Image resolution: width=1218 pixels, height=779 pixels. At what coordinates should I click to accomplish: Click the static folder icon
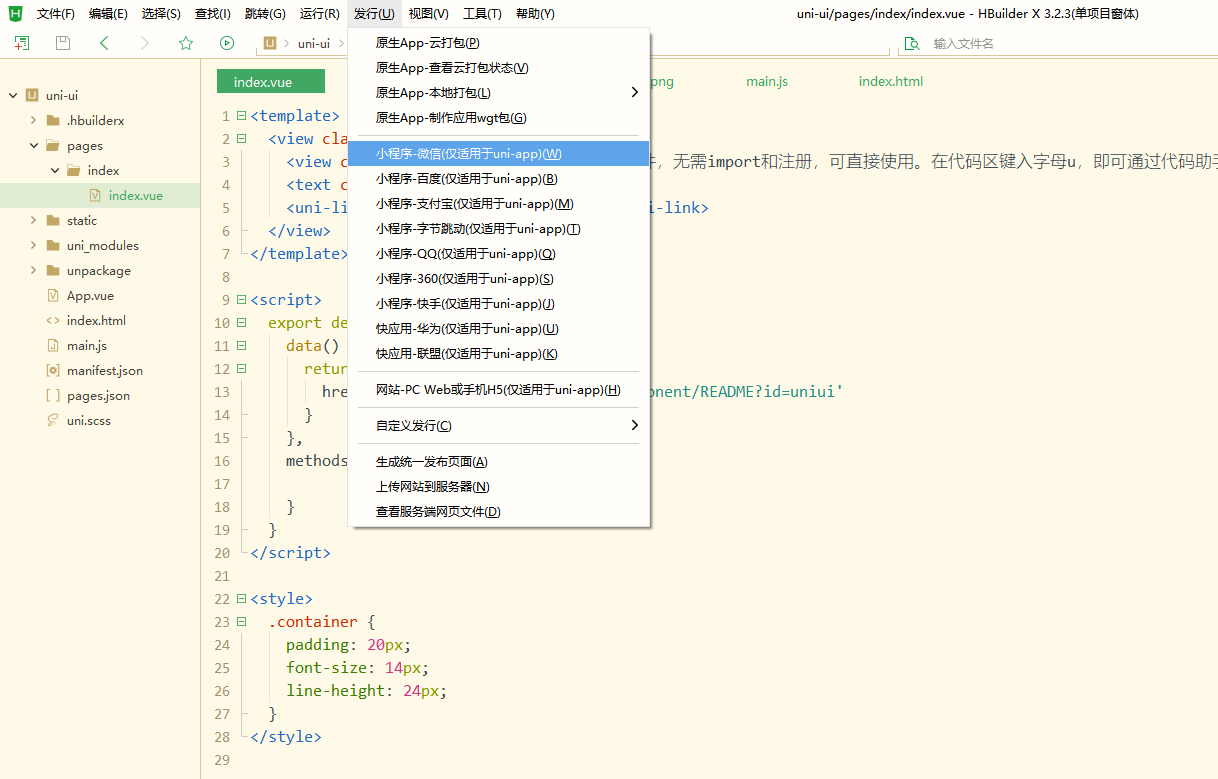click(x=53, y=220)
